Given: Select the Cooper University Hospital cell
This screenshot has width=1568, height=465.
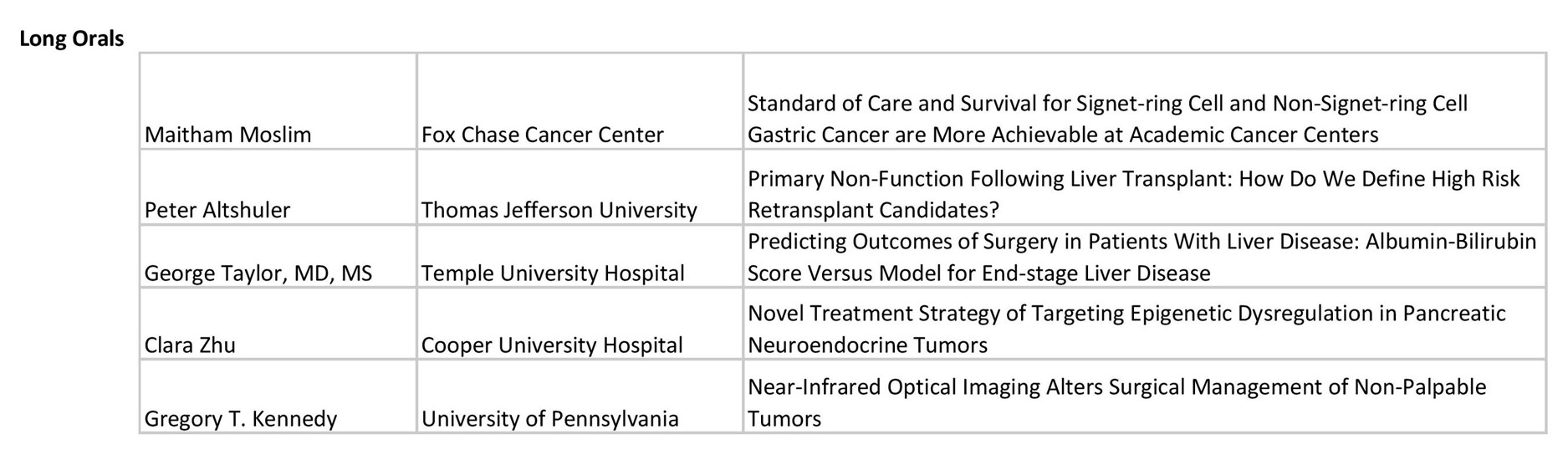Looking at the screenshot, I should (x=580, y=324).
